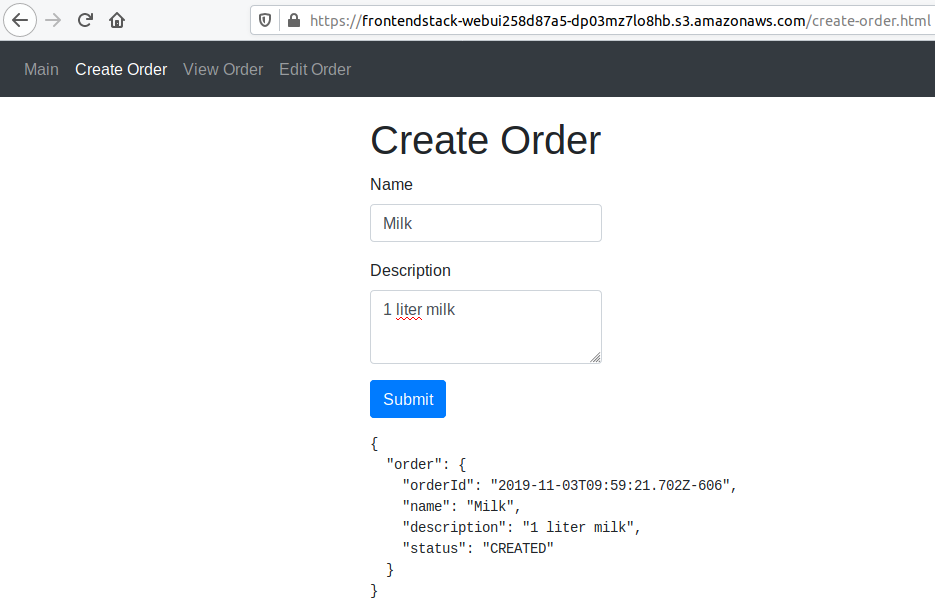Go to the browser home page
This screenshot has height=613, width=935.
117,20
